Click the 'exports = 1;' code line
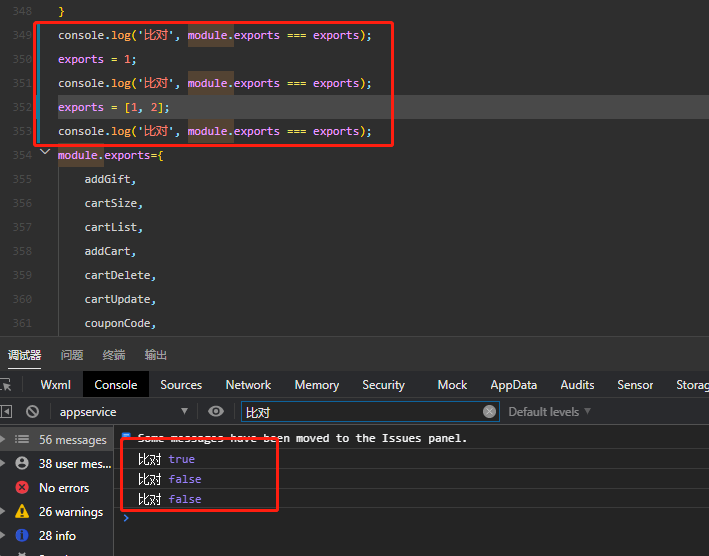 97,59
